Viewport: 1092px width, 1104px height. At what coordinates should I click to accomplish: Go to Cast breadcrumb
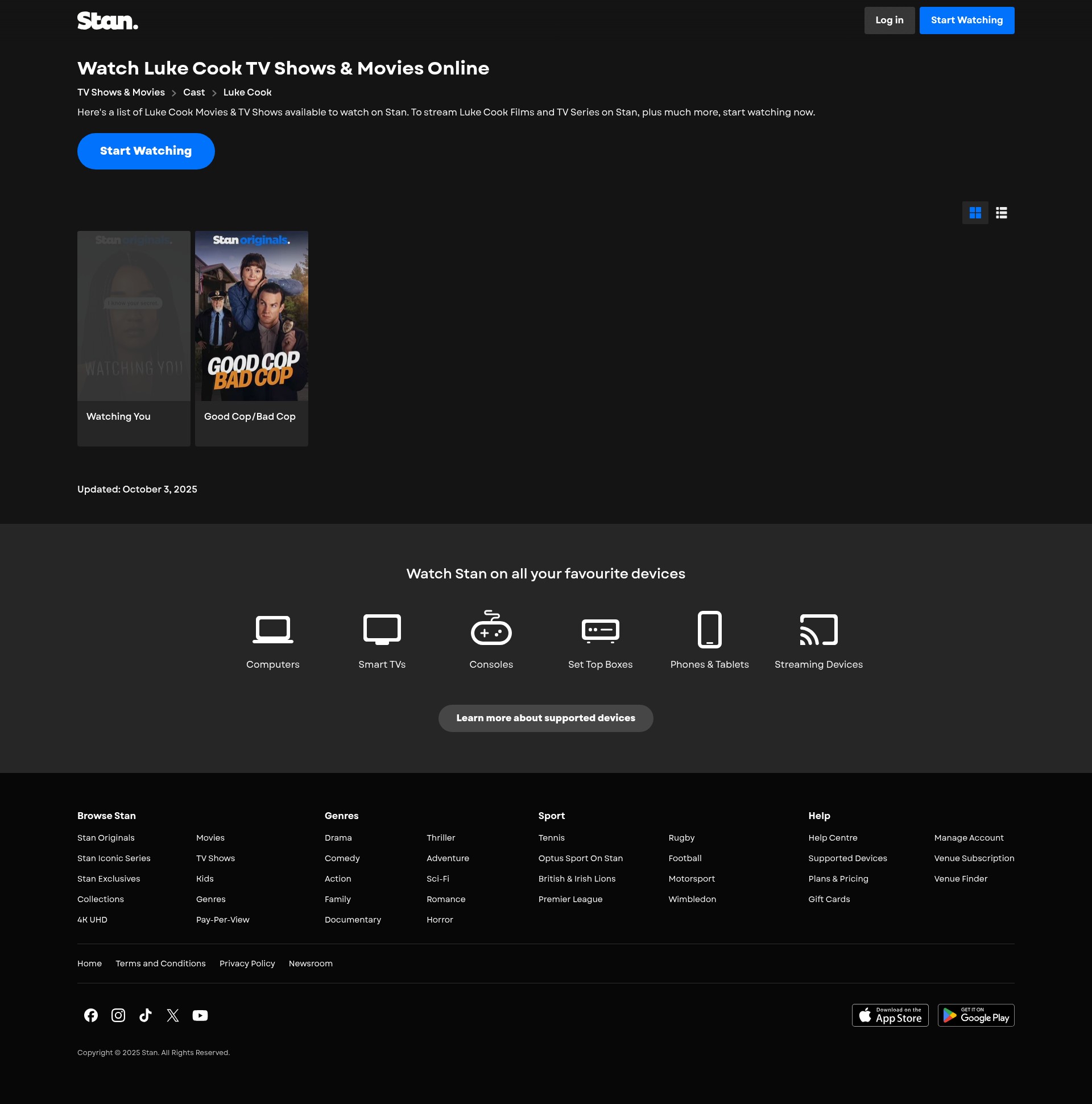(194, 93)
